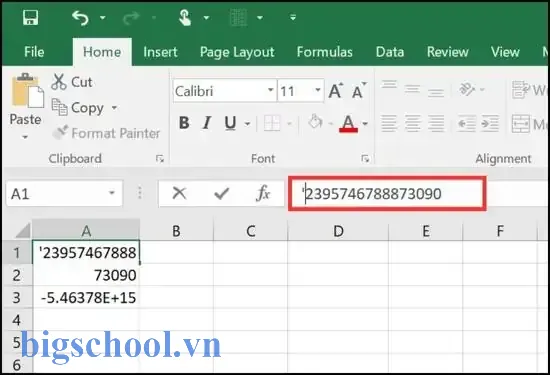The height and width of the screenshot is (375, 550).
Task: Click the Paste clipboard icon
Action: (27, 90)
